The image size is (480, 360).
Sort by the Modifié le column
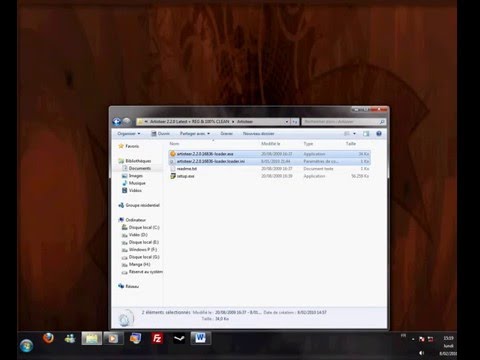[x=271, y=144]
